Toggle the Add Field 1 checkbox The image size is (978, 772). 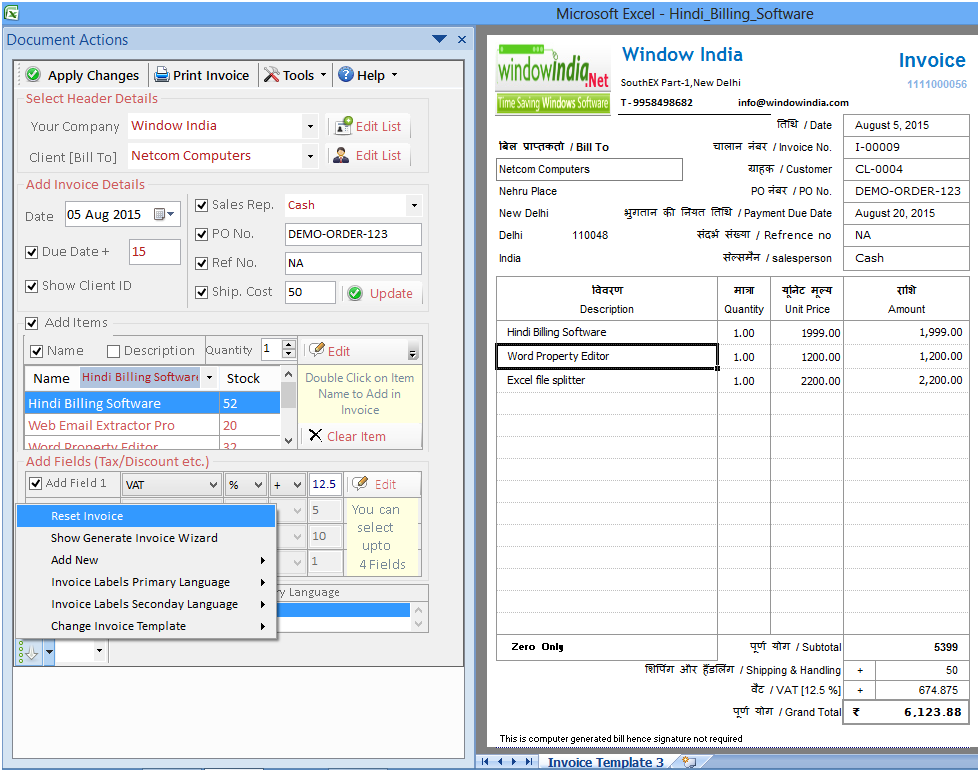point(36,483)
